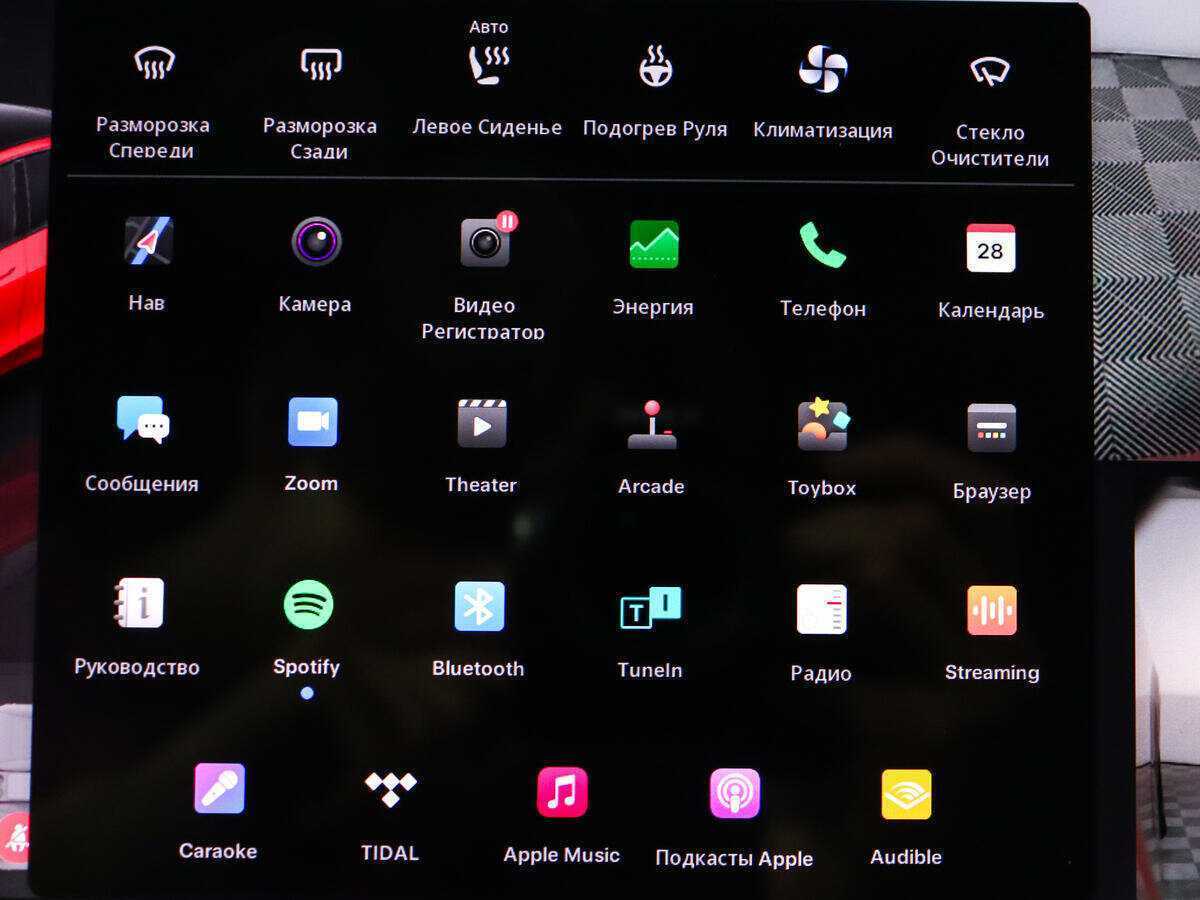Open the Календарь calendar app
Screen dimensions: 1200x900
coord(990,248)
